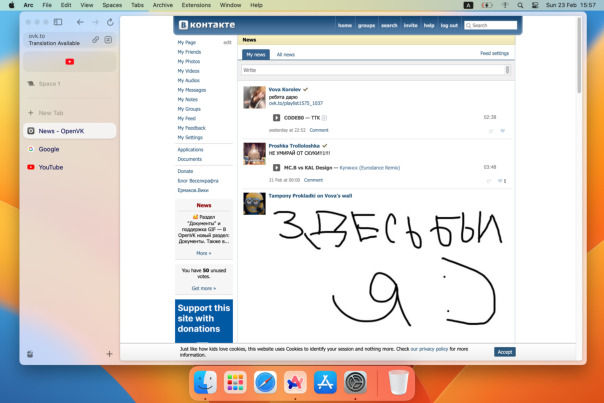Viewport: 604px width, 403px height.
Task: Like Proshka Trolloloshka's post with the heart icon
Action: click(x=502, y=180)
